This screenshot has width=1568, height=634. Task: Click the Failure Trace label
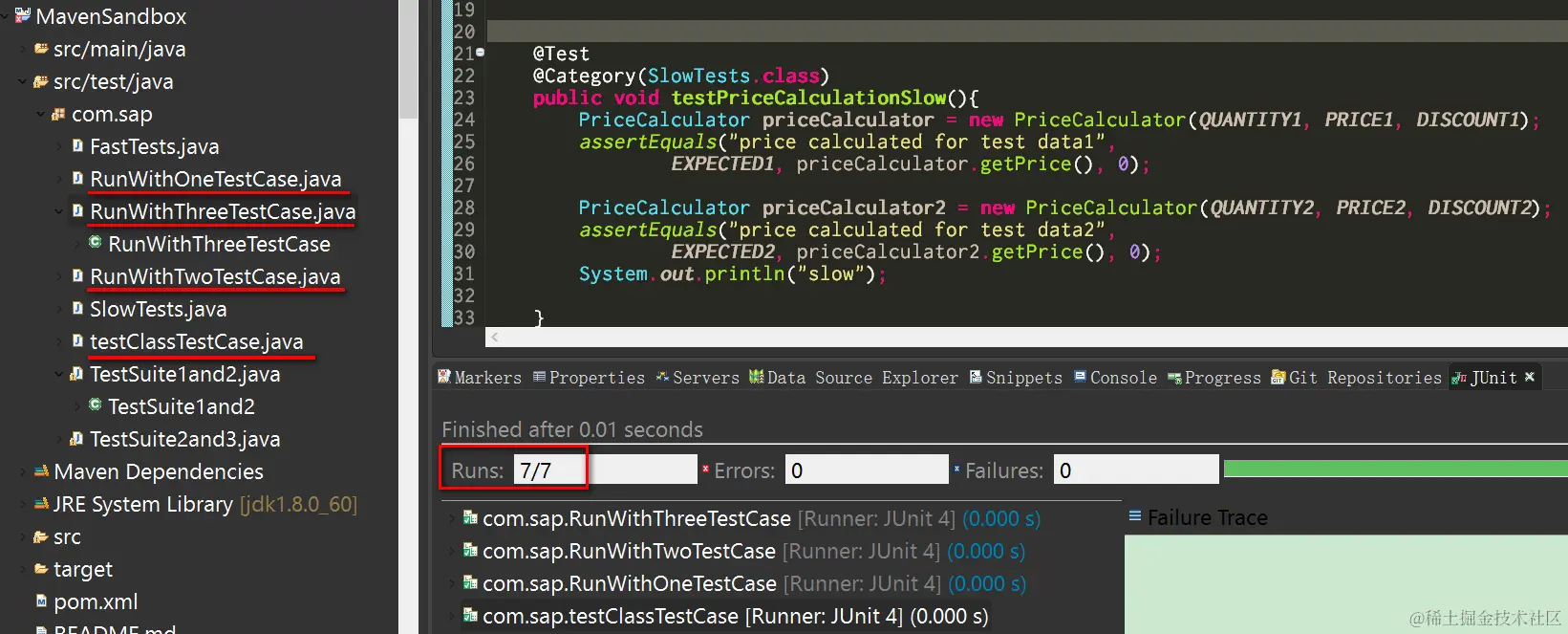1207,517
